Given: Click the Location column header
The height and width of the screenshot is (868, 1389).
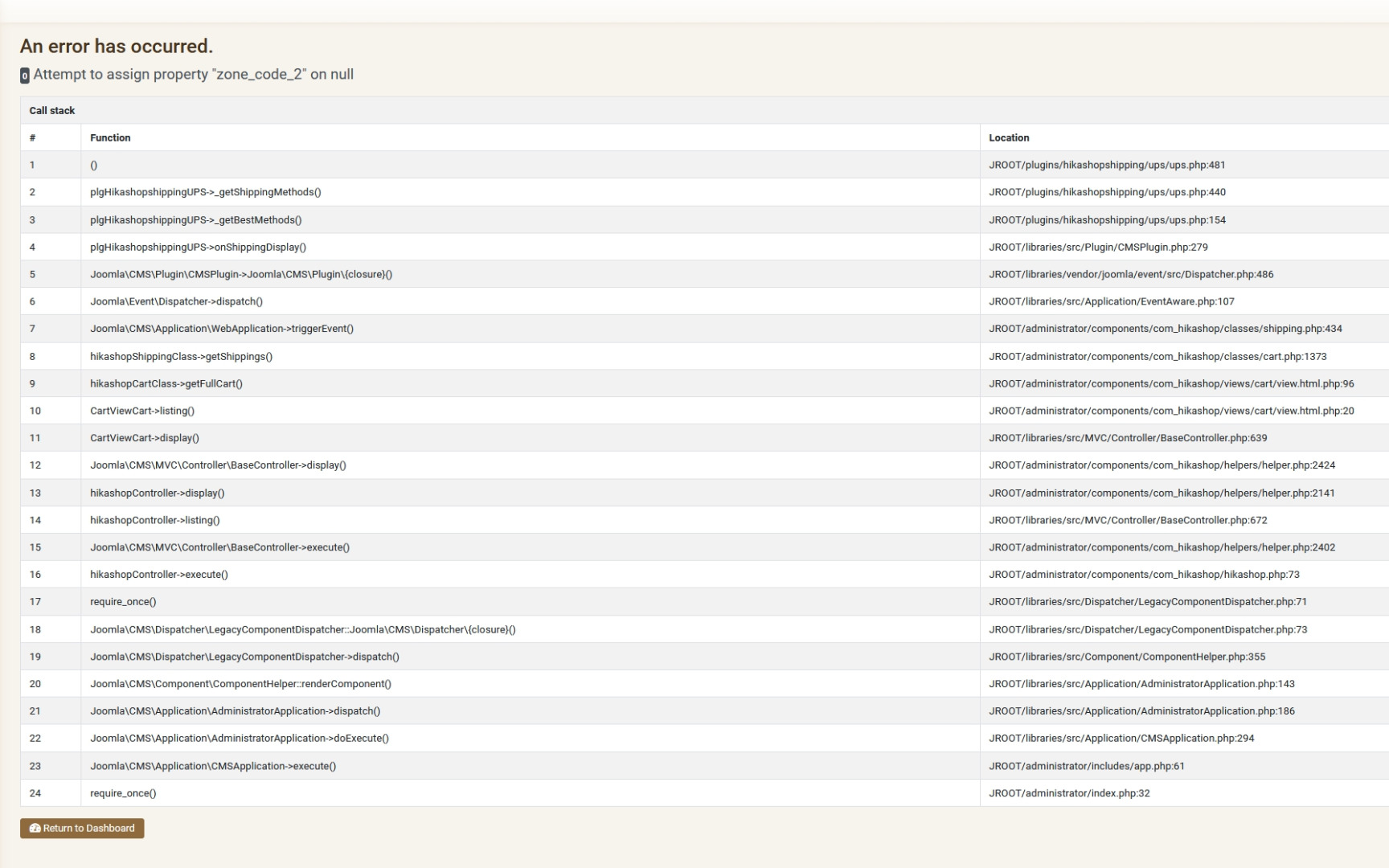Looking at the screenshot, I should pyautogui.click(x=1009, y=138).
